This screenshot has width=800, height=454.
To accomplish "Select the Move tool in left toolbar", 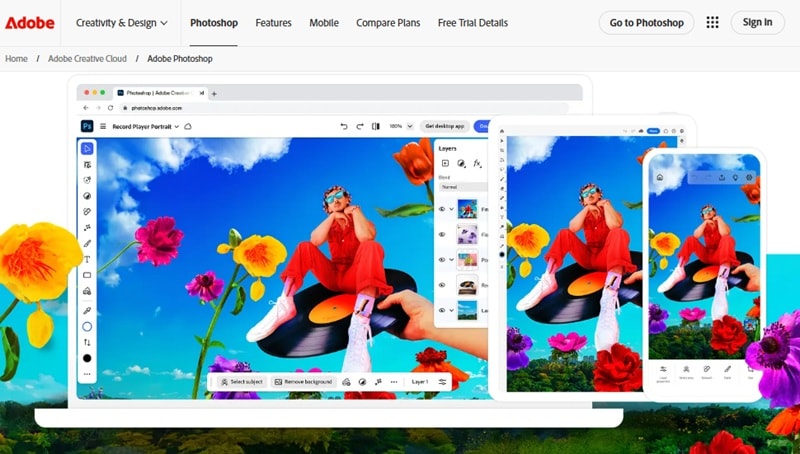I will pos(87,148).
